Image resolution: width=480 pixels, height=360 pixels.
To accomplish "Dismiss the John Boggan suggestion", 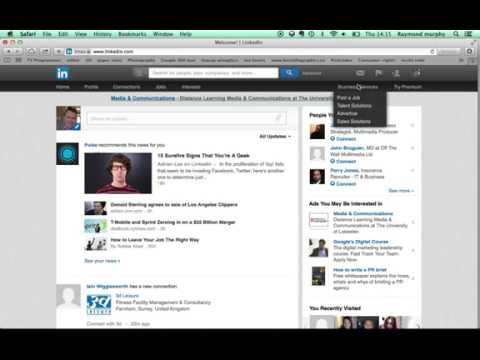I will coord(413,148).
